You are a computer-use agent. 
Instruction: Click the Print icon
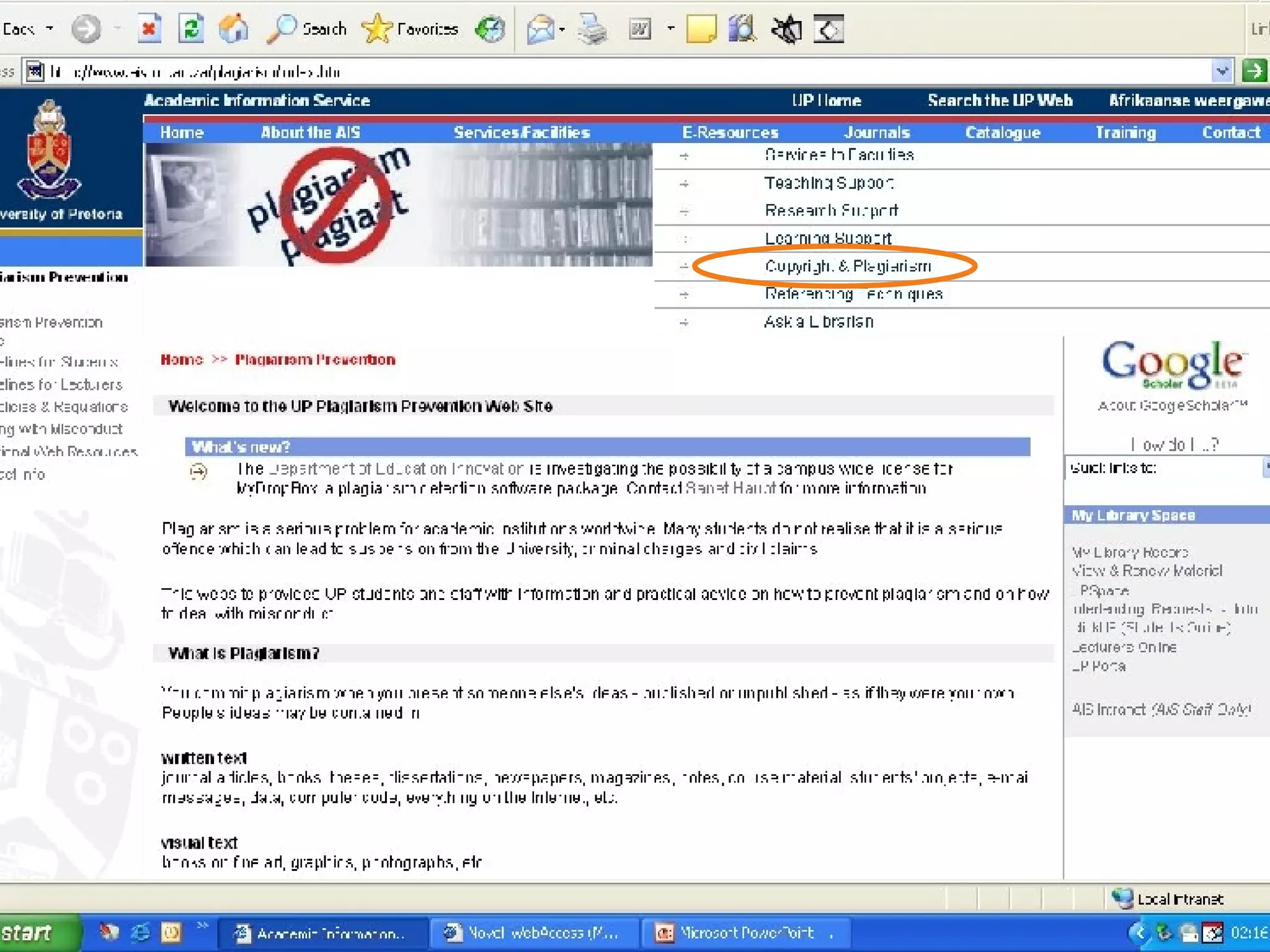tap(592, 29)
